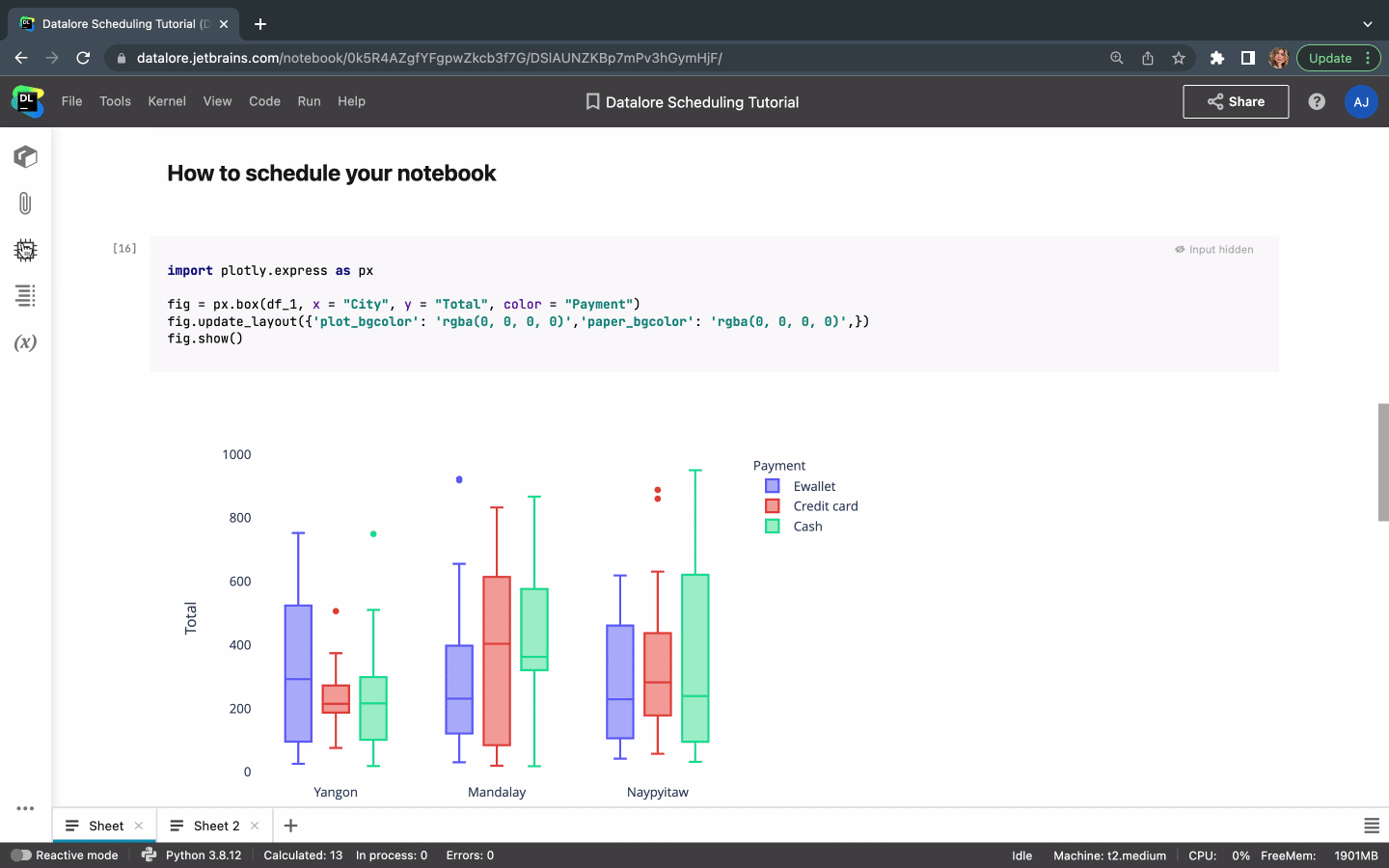This screenshot has height=868, width=1389.
Task: Open the sheet list menu at bottom right
Action: 1371,826
